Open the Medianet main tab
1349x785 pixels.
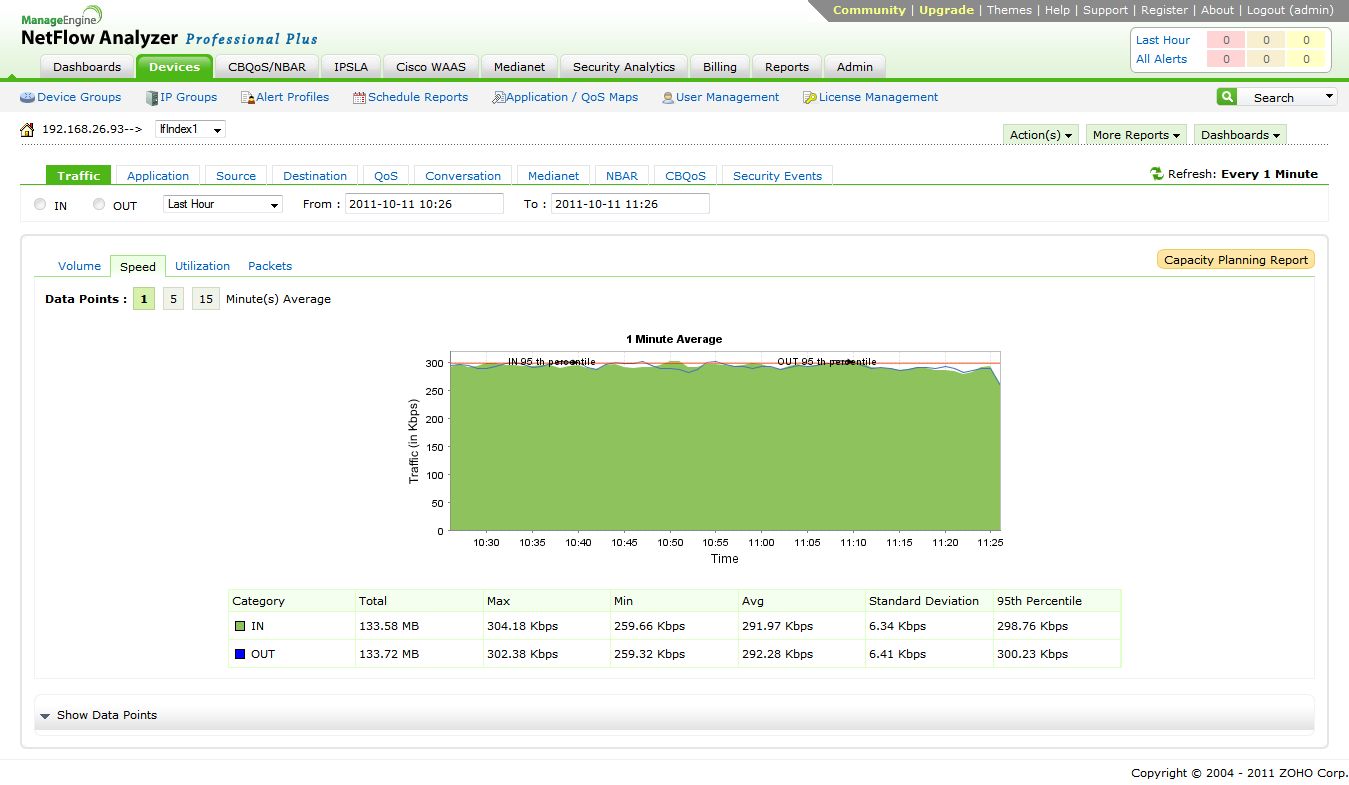coord(520,67)
